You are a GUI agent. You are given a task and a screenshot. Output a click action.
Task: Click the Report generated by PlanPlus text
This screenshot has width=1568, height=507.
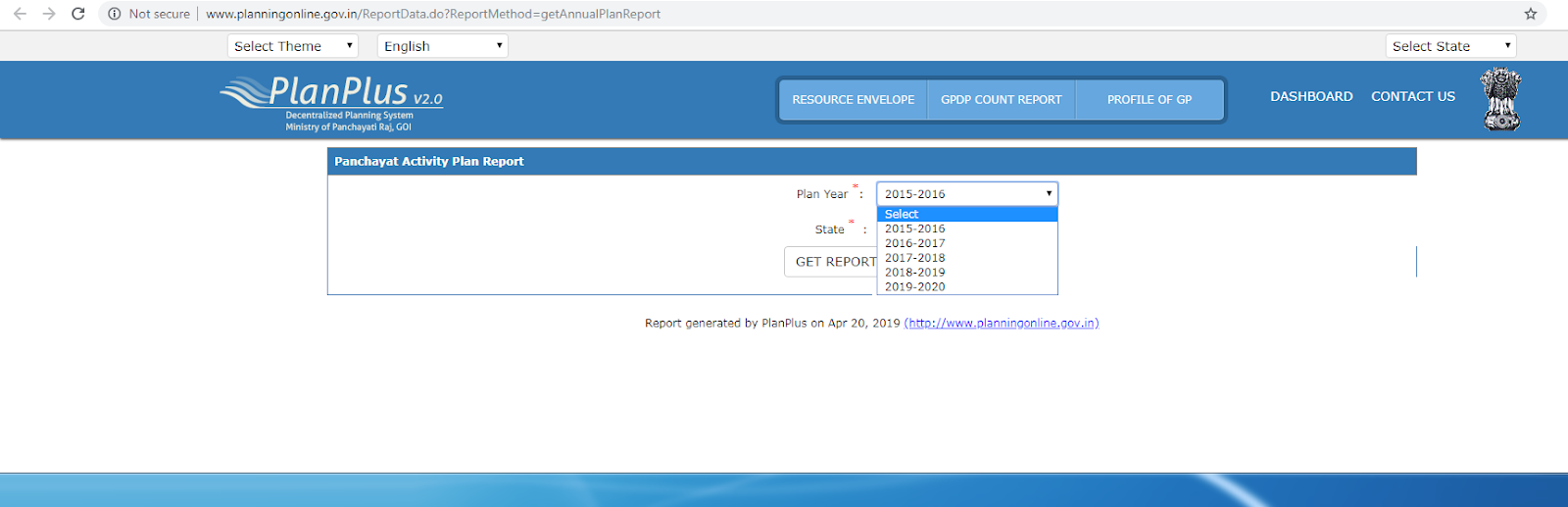(772, 324)
